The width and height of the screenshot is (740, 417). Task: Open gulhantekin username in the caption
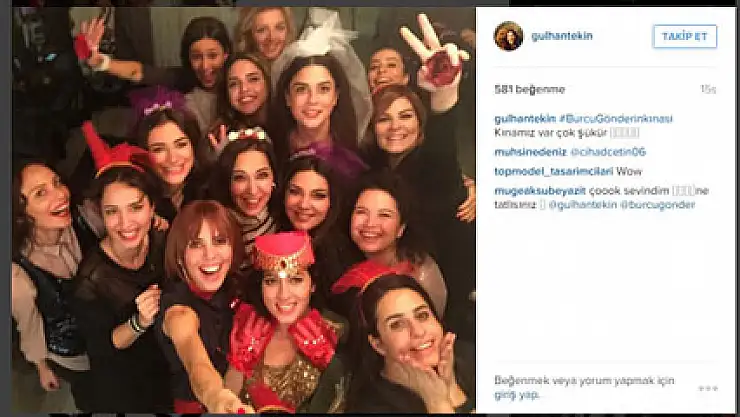point(525,119)
